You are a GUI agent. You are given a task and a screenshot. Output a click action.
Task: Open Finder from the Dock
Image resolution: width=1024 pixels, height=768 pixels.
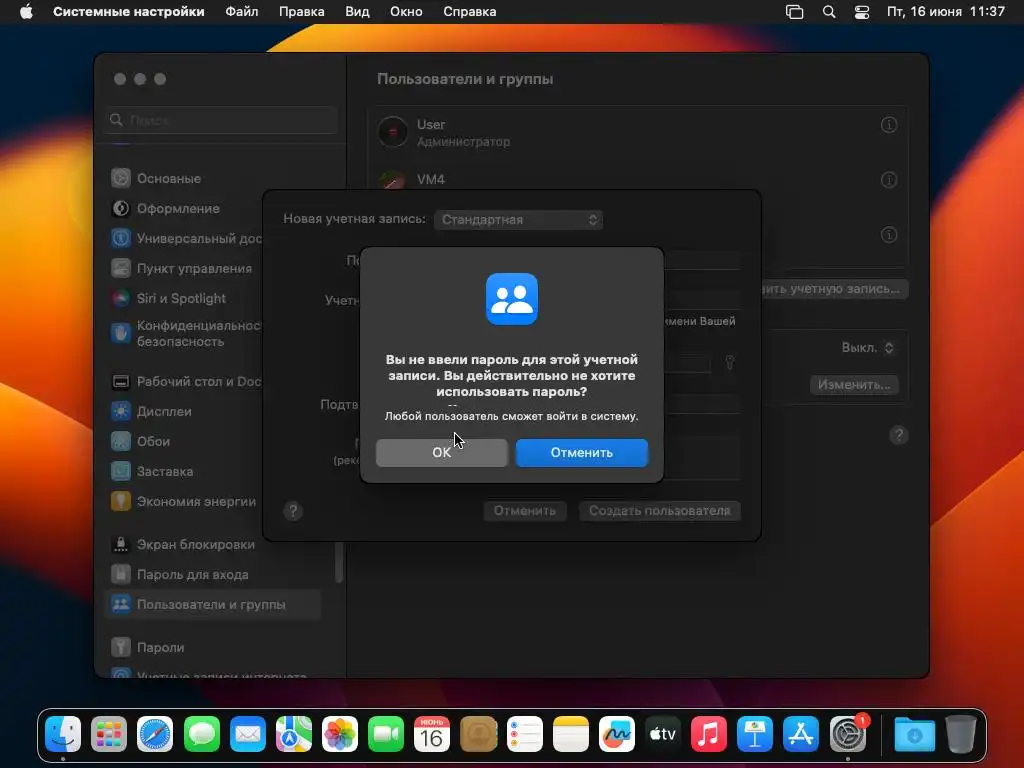[x=63, y=734]
